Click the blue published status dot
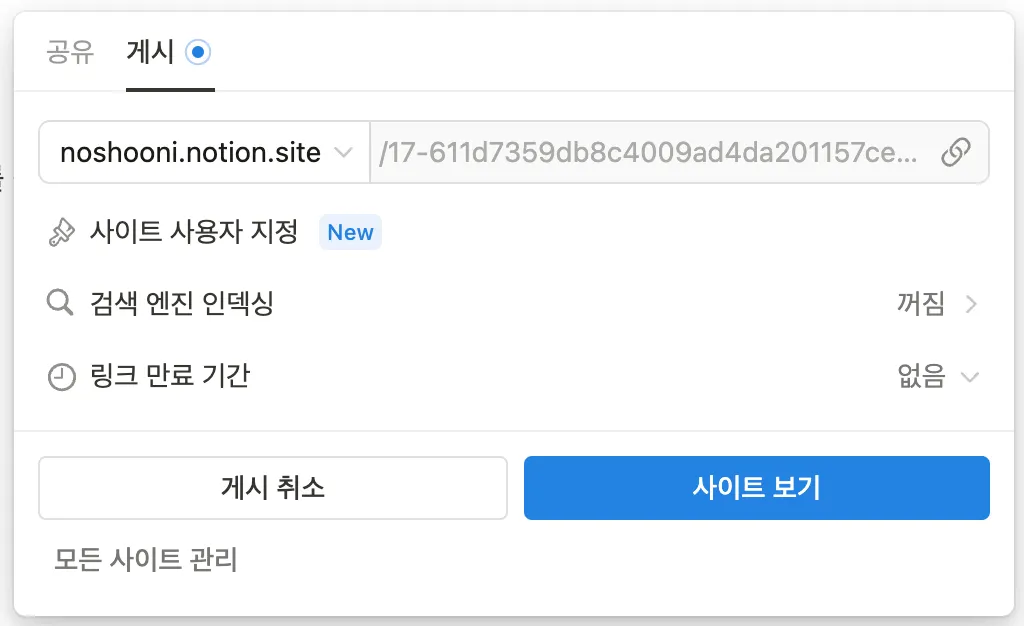The height and width of the screenshot is (626, 1024). point(198,52)
